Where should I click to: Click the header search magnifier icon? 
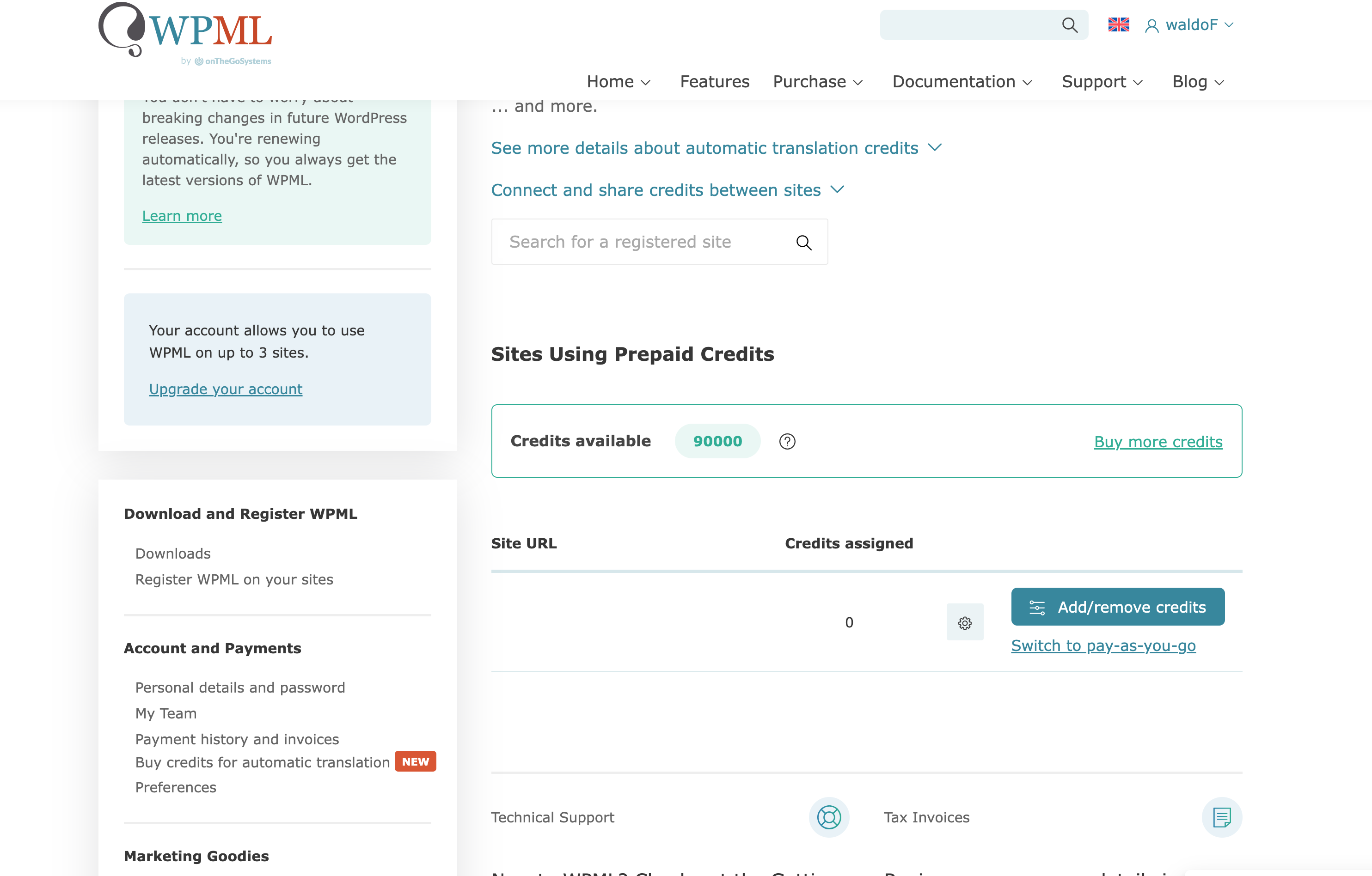click(1070, 25)
